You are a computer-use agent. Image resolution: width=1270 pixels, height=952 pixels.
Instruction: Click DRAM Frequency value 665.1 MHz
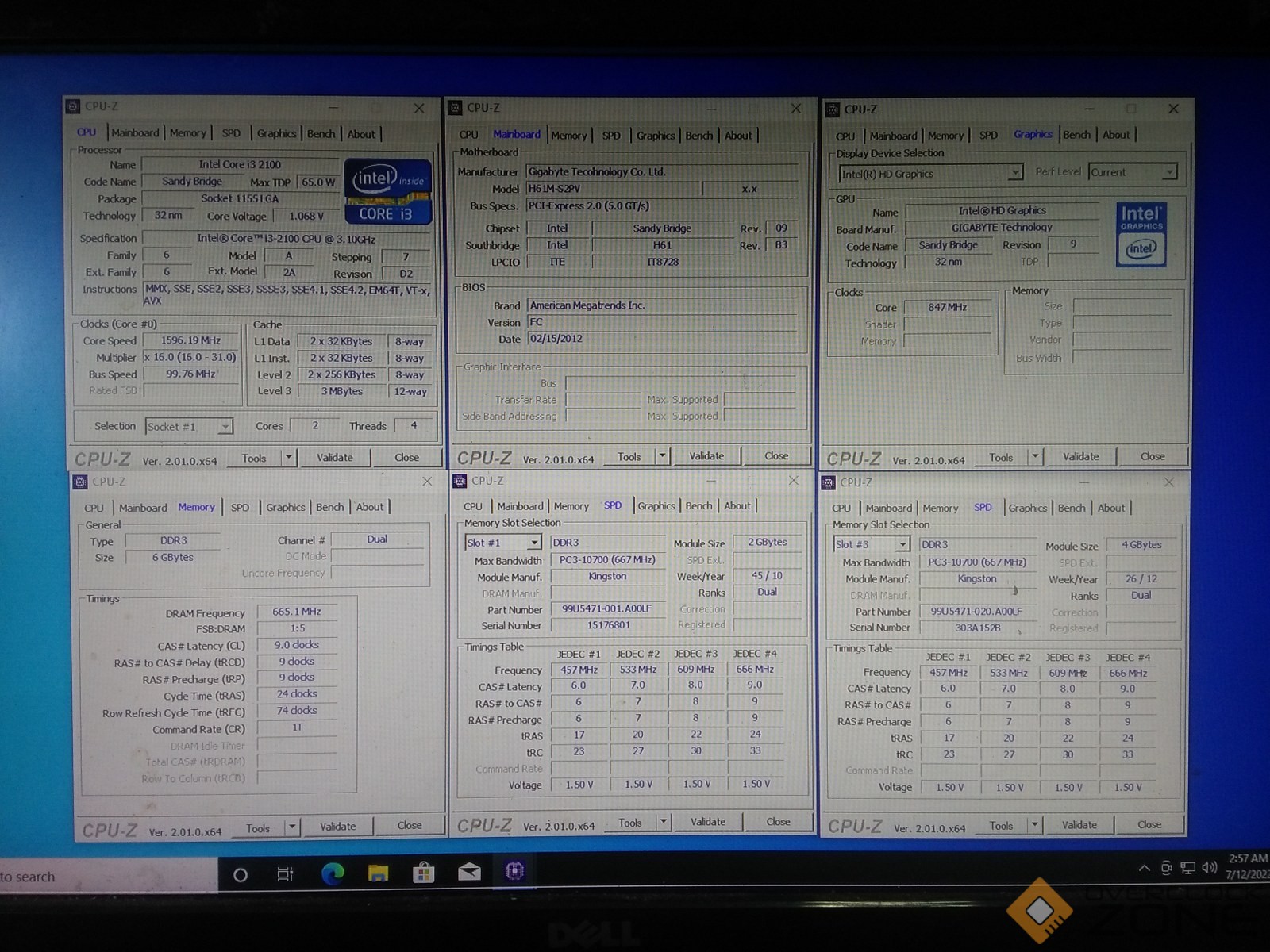tap(297, 612)
